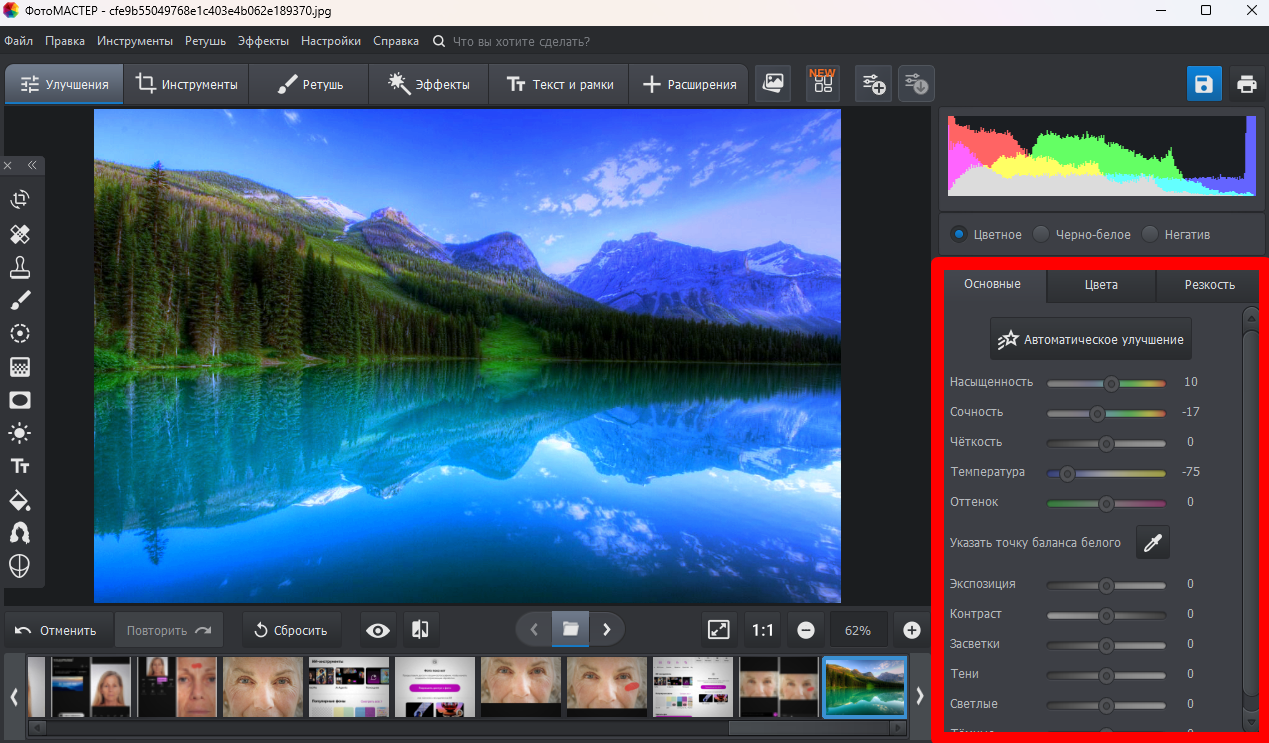
Task: Toggle before/after compare view icon
Action: [x=421, y=630]
